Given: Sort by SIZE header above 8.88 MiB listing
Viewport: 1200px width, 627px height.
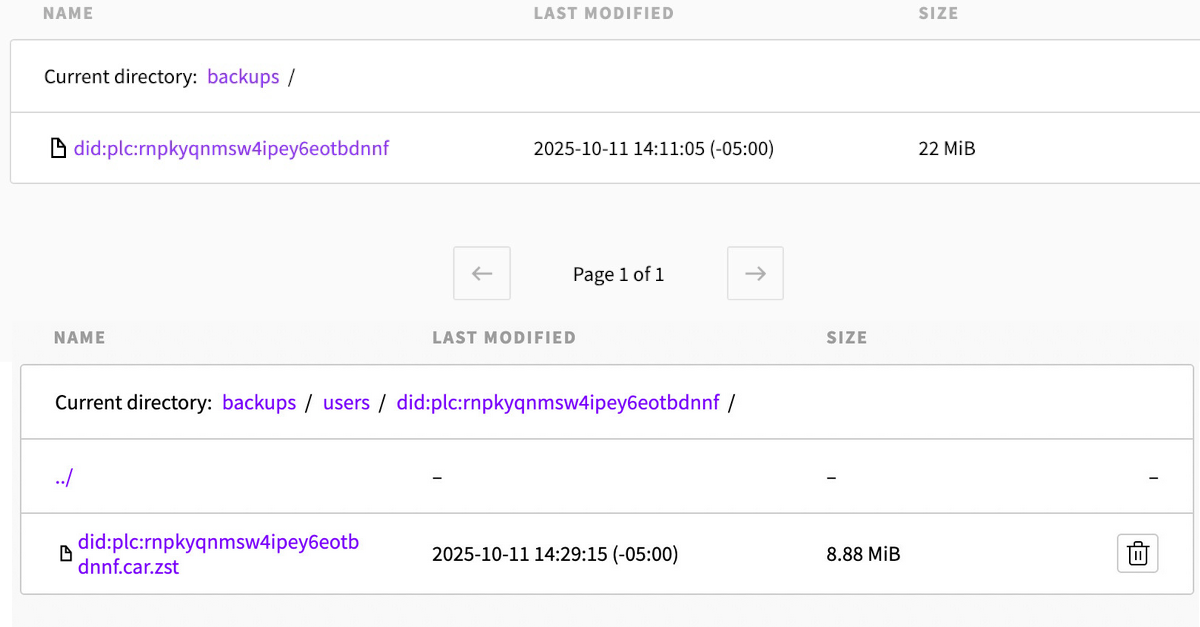Looking at the screenshot, I should (846, 338).
